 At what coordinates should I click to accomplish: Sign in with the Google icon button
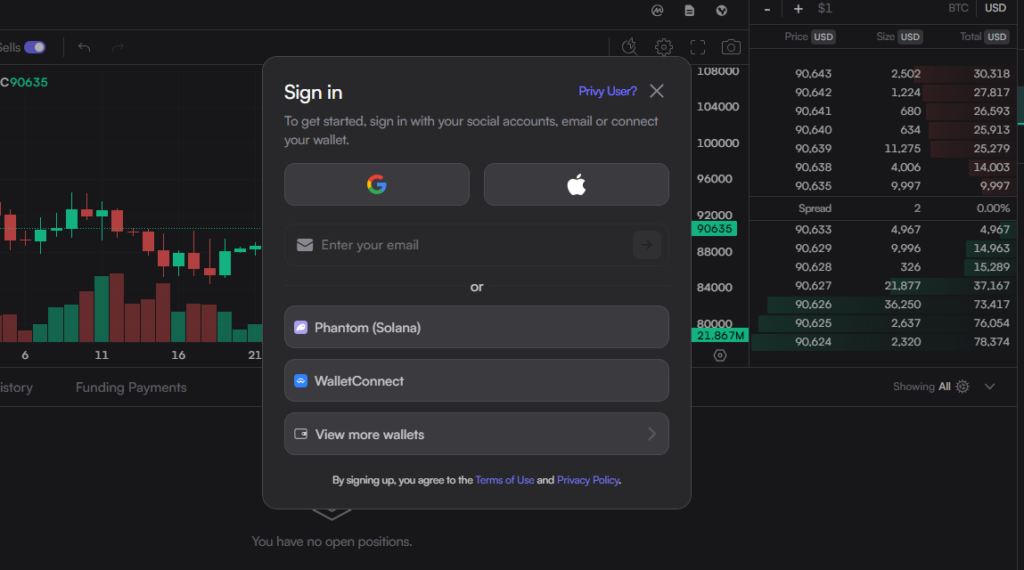click(376, 184)
